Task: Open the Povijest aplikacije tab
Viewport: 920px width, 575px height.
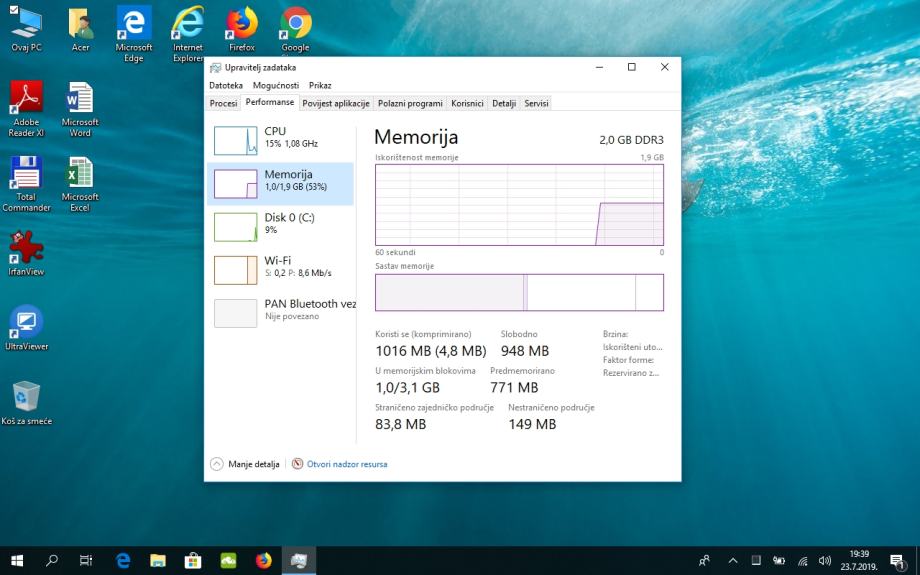Action: pos(336,103)
